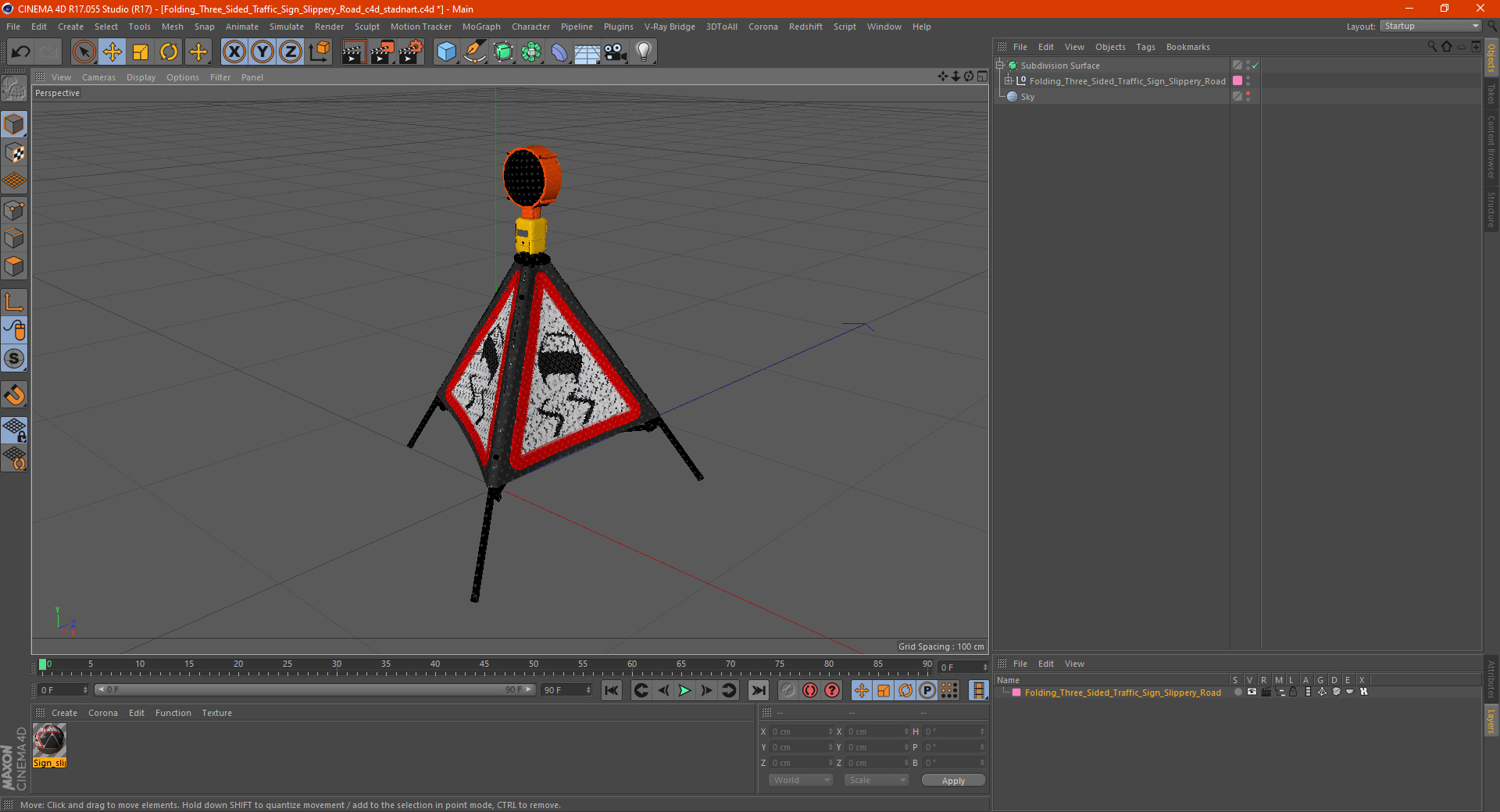The height and width of the screenshot is (812, 1500).
Task: Switch to the Structure side tab
Action: pyautogui.click(x=1491, y=209)
